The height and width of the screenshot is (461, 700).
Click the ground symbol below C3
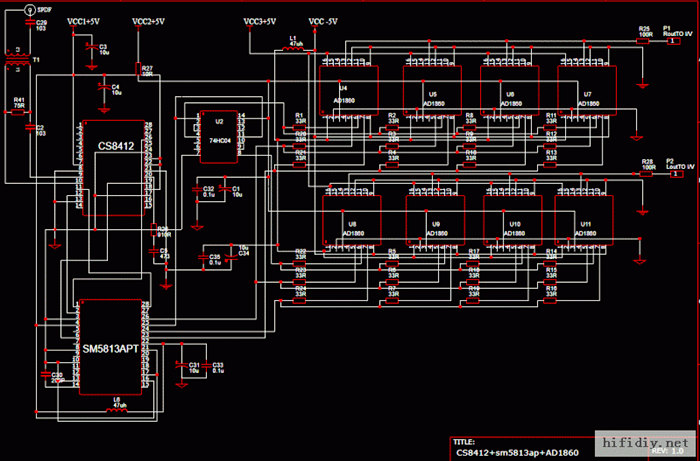pyautogui.click(x=92, y=67)
